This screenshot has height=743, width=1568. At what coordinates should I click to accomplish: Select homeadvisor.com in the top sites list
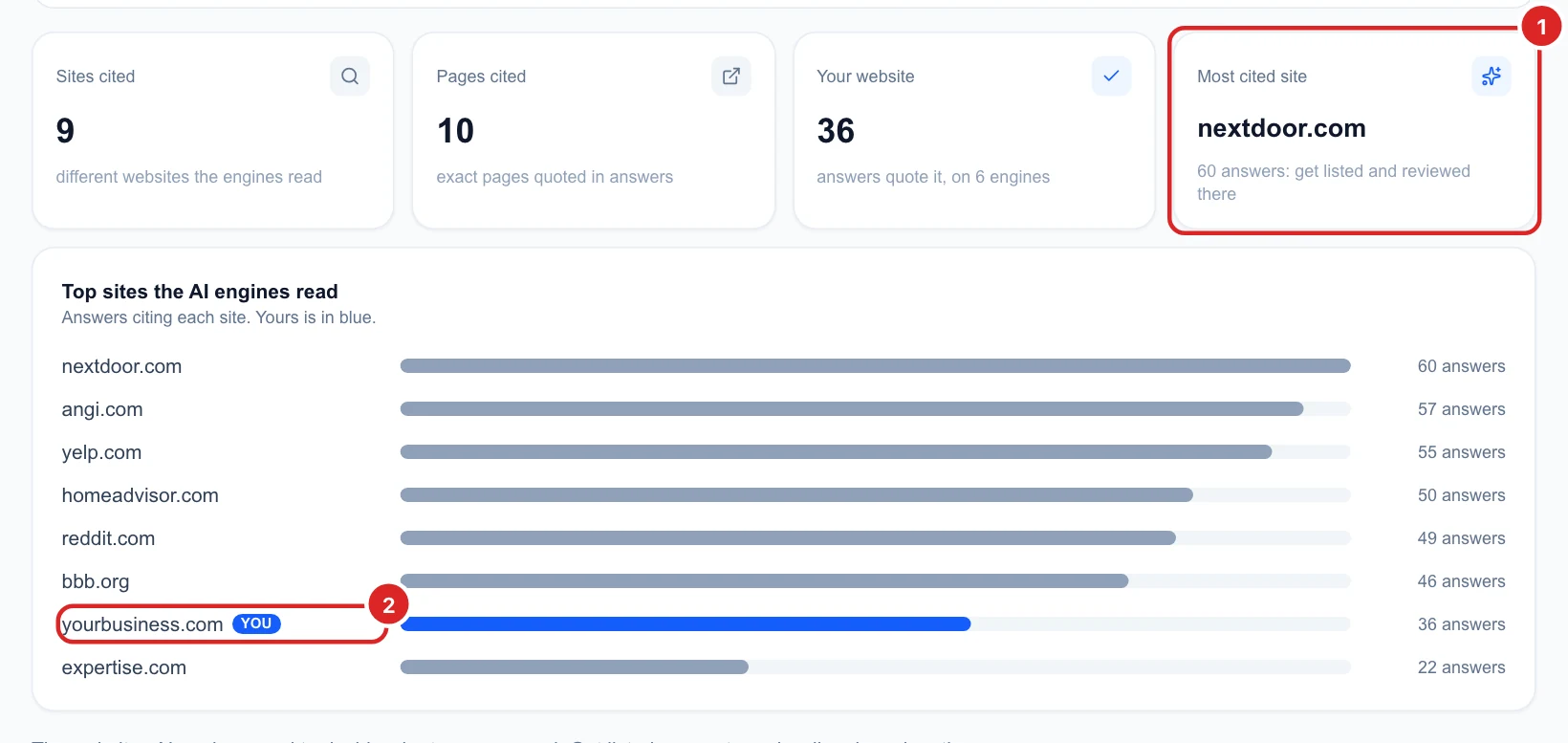[x=141, y=495]
